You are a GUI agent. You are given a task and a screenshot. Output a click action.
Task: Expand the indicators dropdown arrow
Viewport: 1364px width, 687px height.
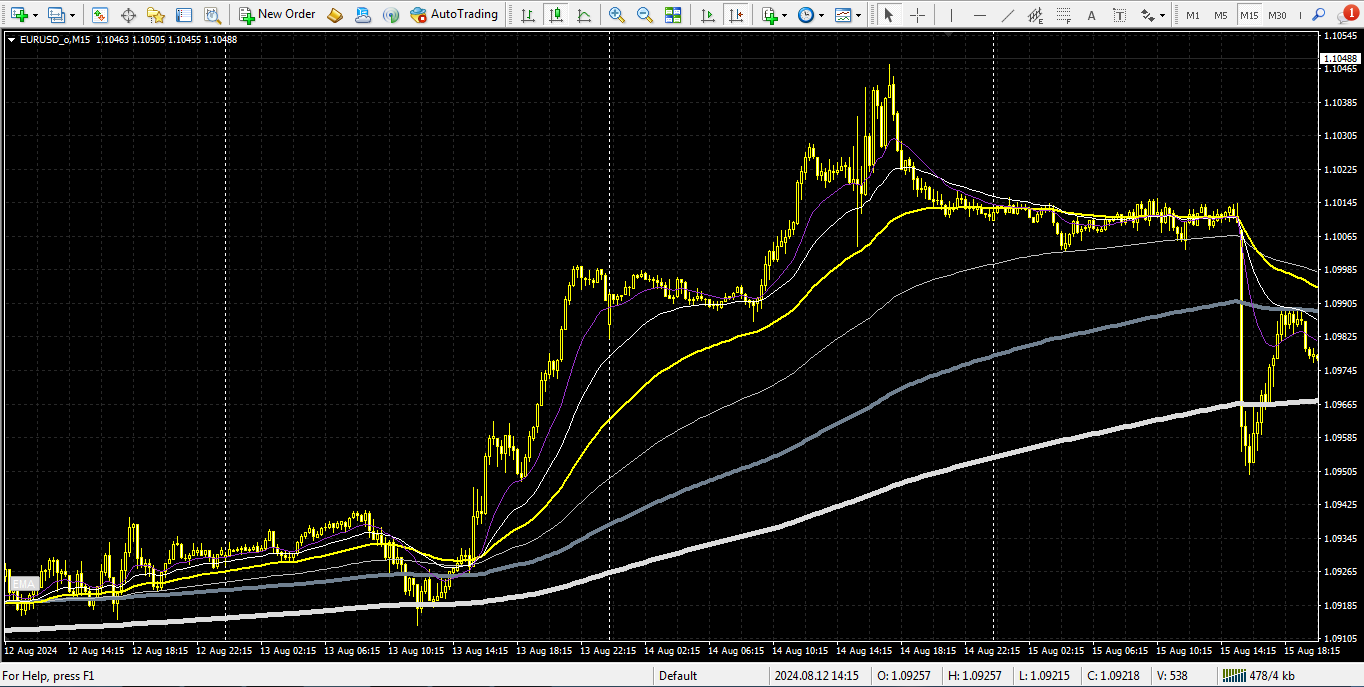[x=784, y=15]
